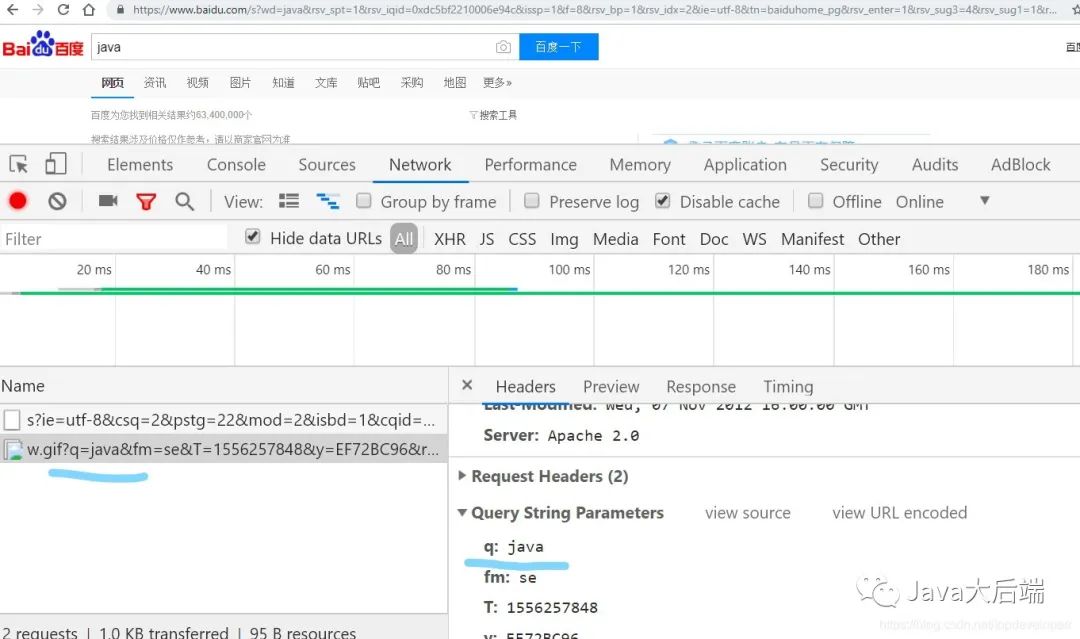
Task: Expand Request Headers (2) section
Action: pos(462,475)
